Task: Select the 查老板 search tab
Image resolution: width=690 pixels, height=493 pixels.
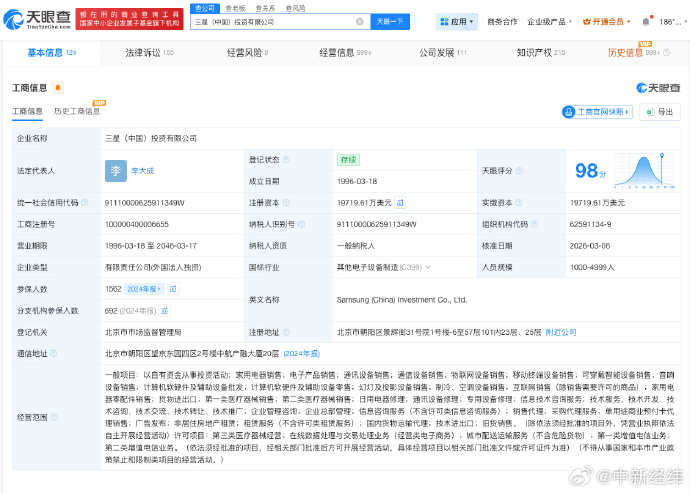Action: tap(235, 8)
